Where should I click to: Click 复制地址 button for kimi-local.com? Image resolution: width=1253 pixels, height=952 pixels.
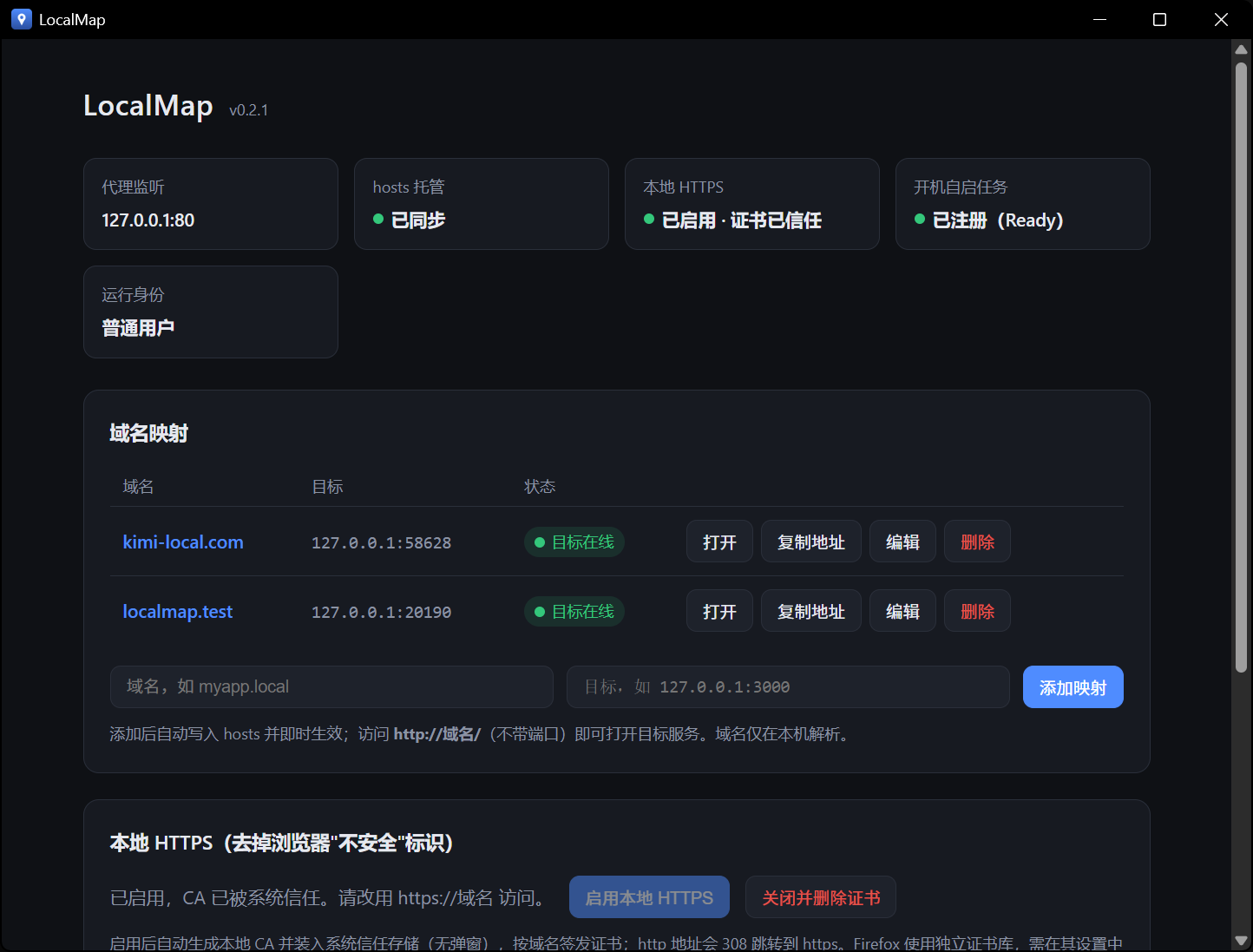pyautogui.click(x=811, y=542)
